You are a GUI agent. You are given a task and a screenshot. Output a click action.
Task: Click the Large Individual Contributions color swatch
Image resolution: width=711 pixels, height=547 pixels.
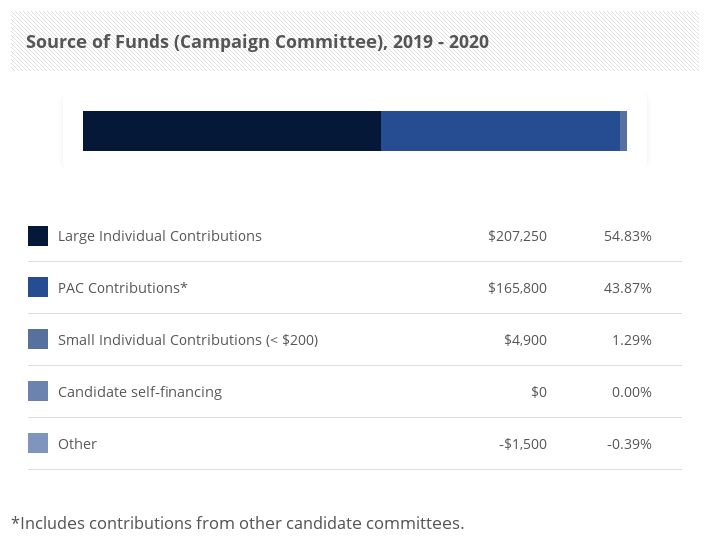pyautogui.click(x=38, y=236)
